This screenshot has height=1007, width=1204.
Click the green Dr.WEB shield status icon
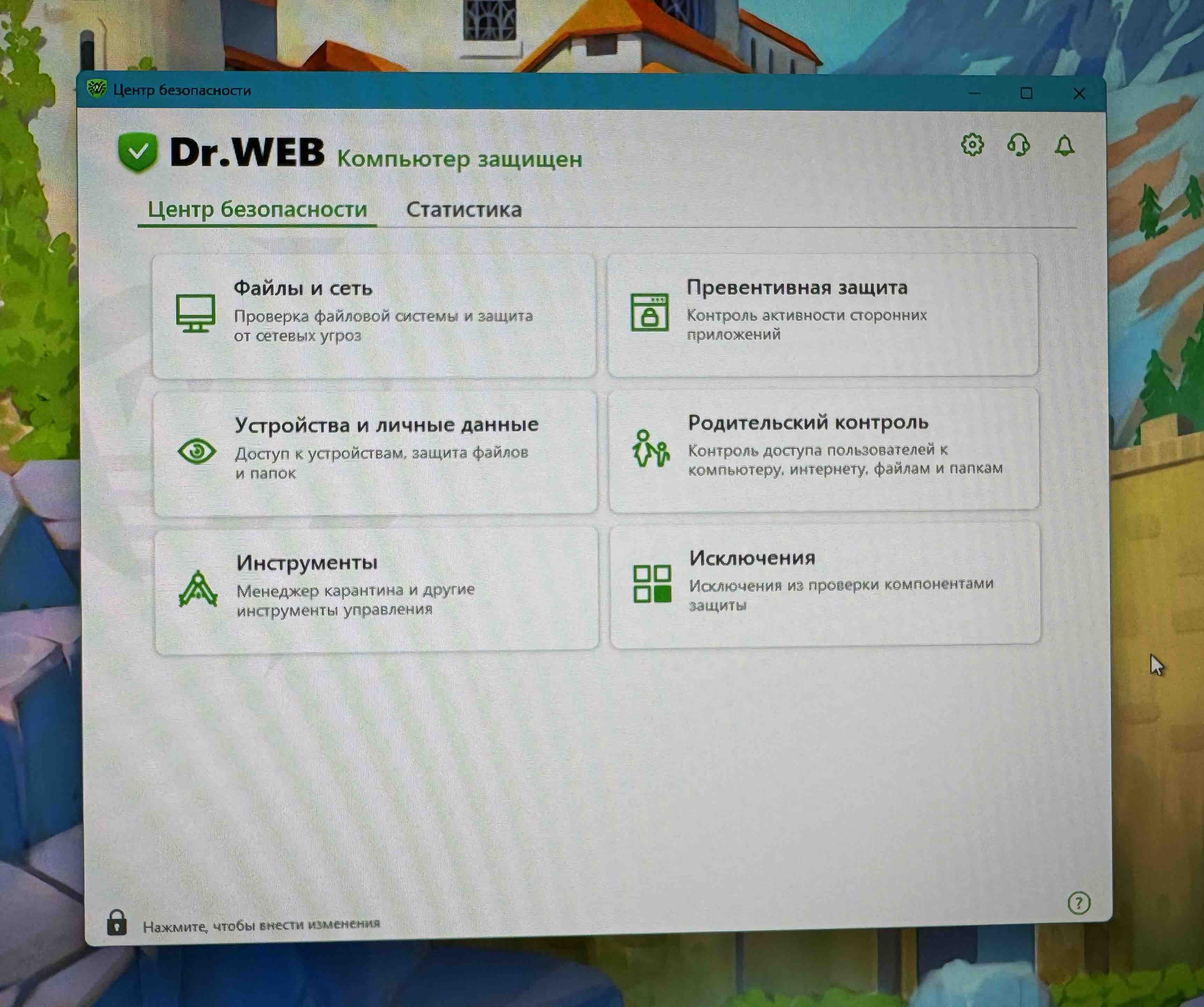click(x=138, y=152)
